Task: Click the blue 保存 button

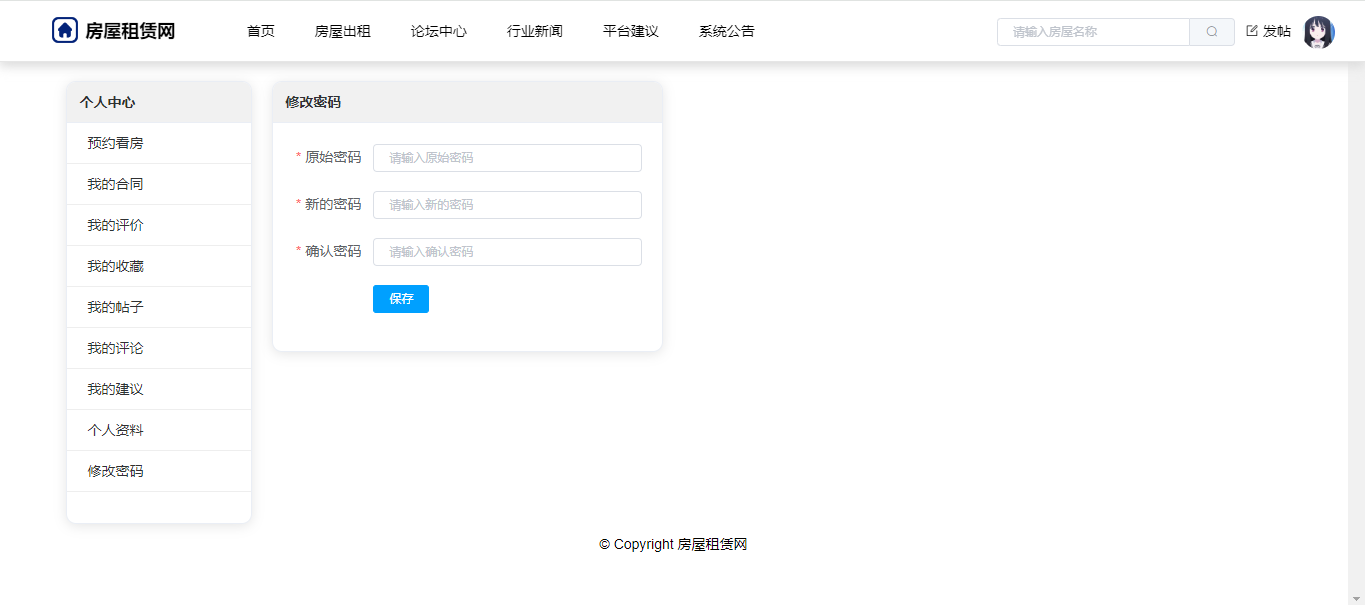Action: [401, 299]
